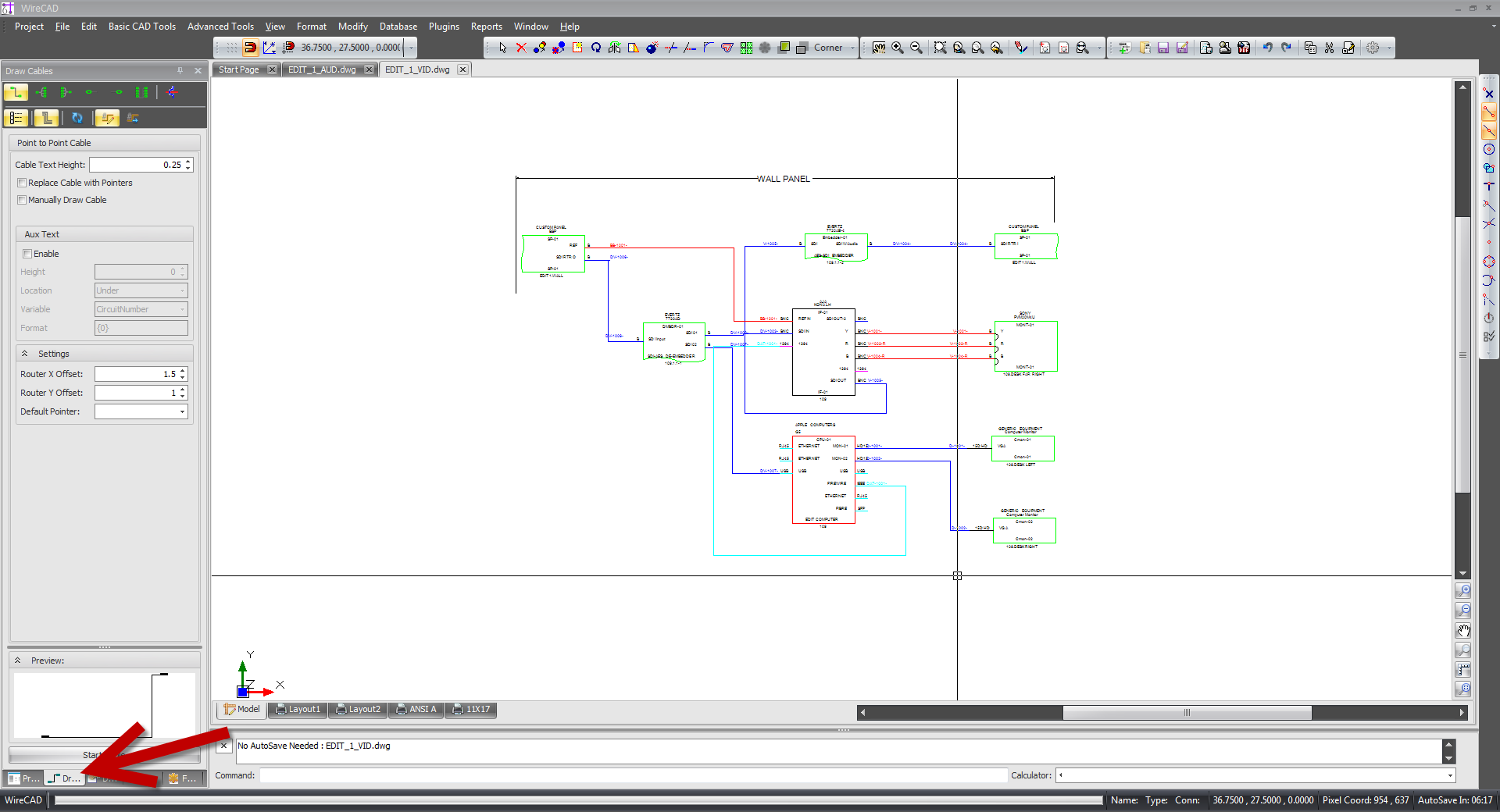Check the Manually Draw Cable option
The width and height of the screenshot is (1500, 812).
click(22, 200)
